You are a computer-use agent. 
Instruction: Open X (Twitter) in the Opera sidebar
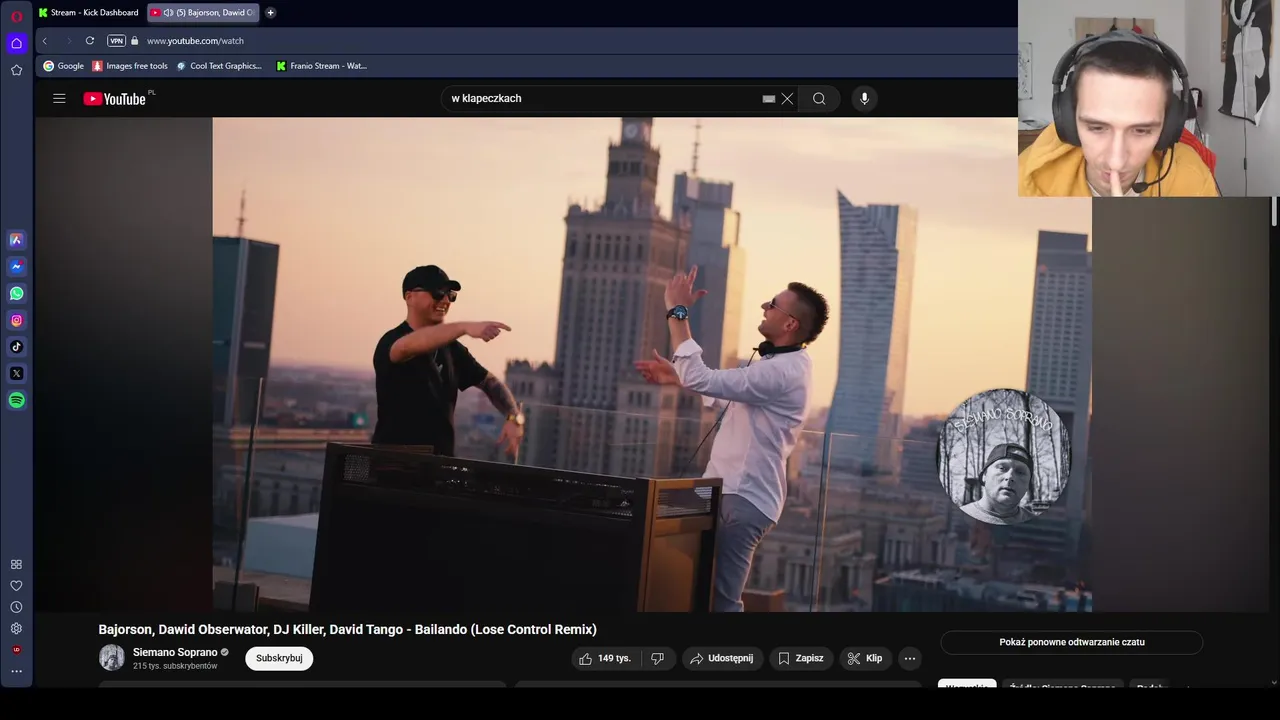16,373
